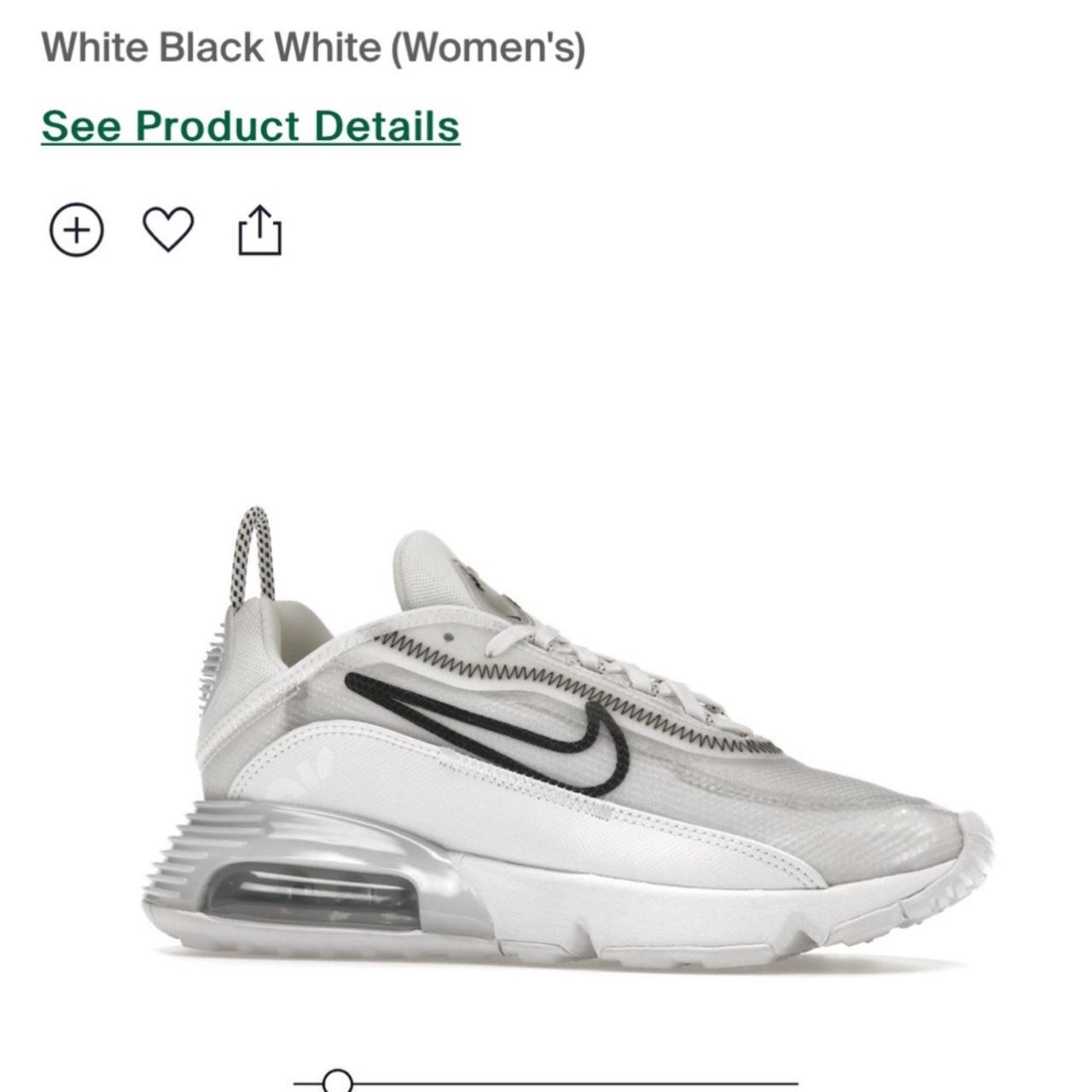Favorite the shoe with the heart icon
The width and height of the screenshot is (1092, 1092).
coord(168,229)
